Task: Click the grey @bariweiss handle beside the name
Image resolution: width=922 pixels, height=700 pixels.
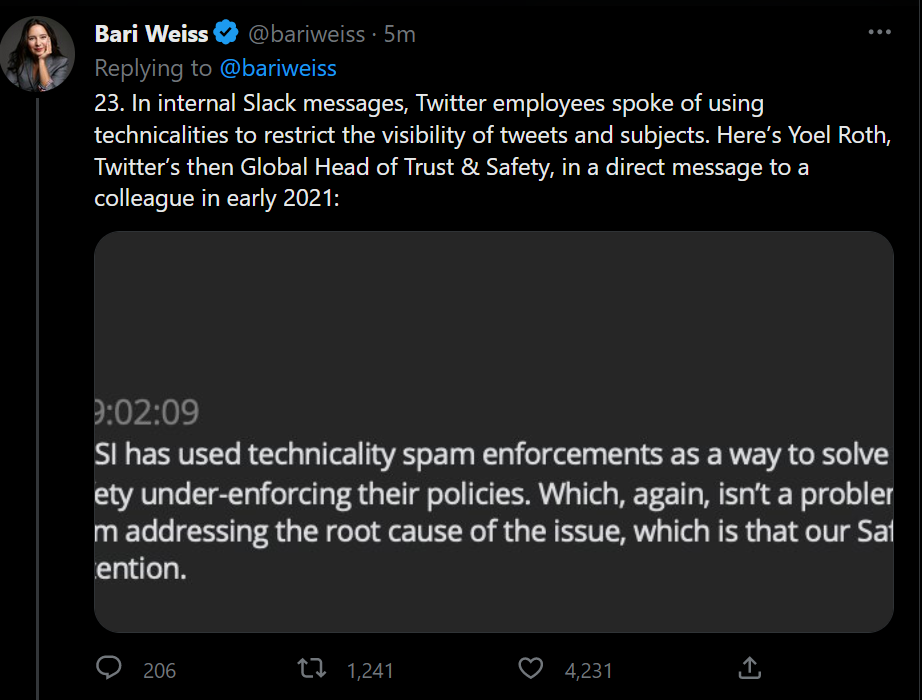Action: (305, 34)
